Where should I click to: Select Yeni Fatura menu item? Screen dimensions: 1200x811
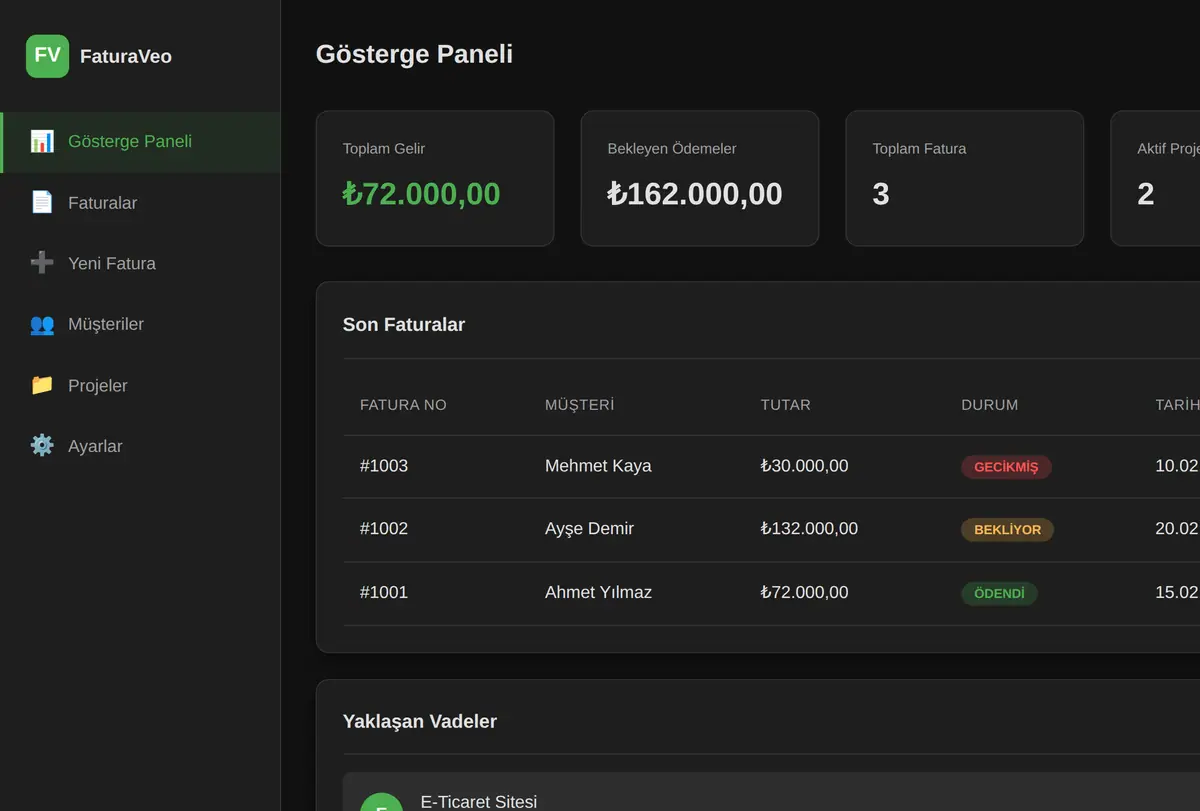tap(140, 264)
